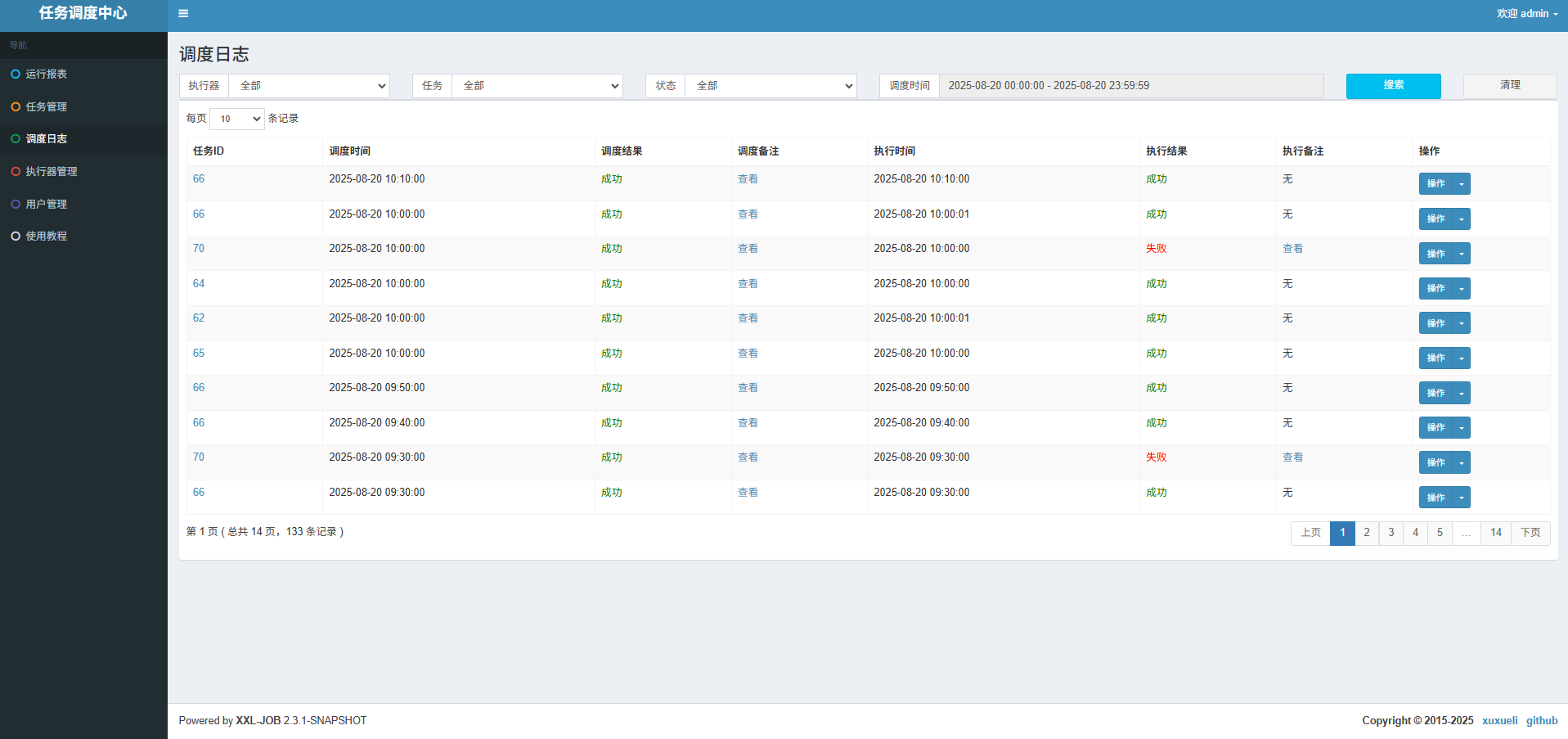Screen dimensions: 1568x739
Task: Click the 用户管理 circle icon in sidebar
Action: [16, 205]
